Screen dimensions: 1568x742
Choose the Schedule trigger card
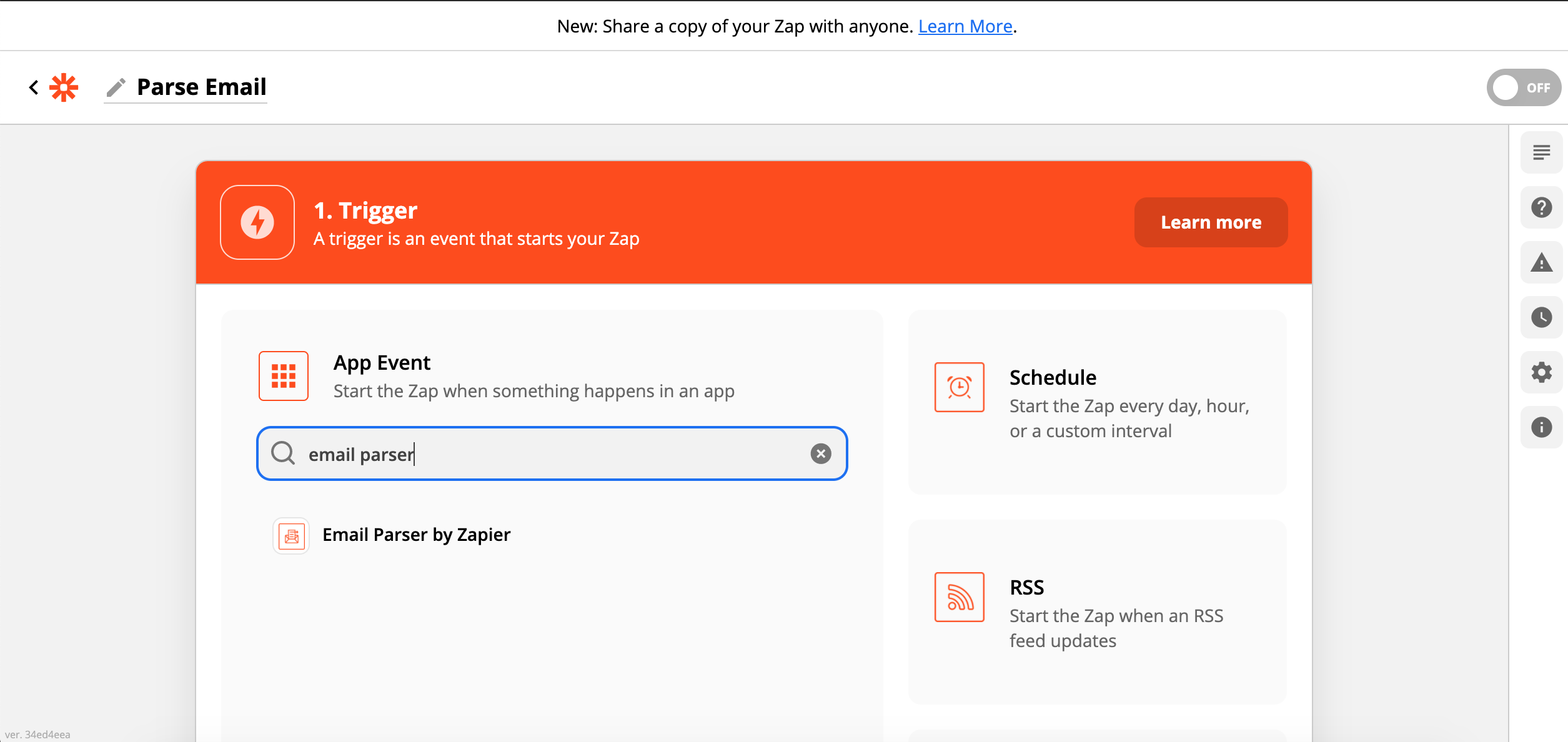[x=1097, y=402]
